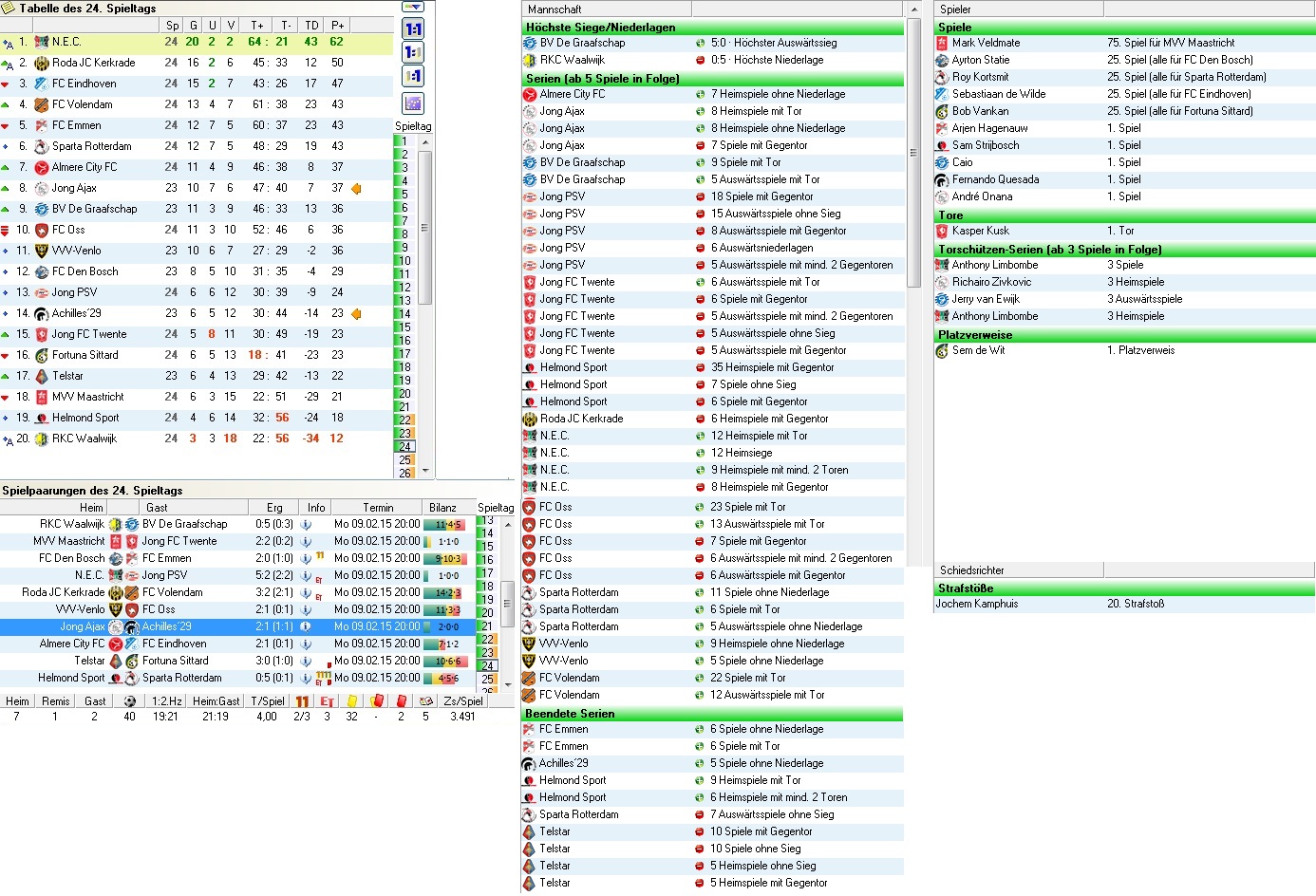Select 'RKC Waalwijk 0:5 · Höchste Niederlage' row
Screen dimensions: 1316x896
tap(712, 60)
